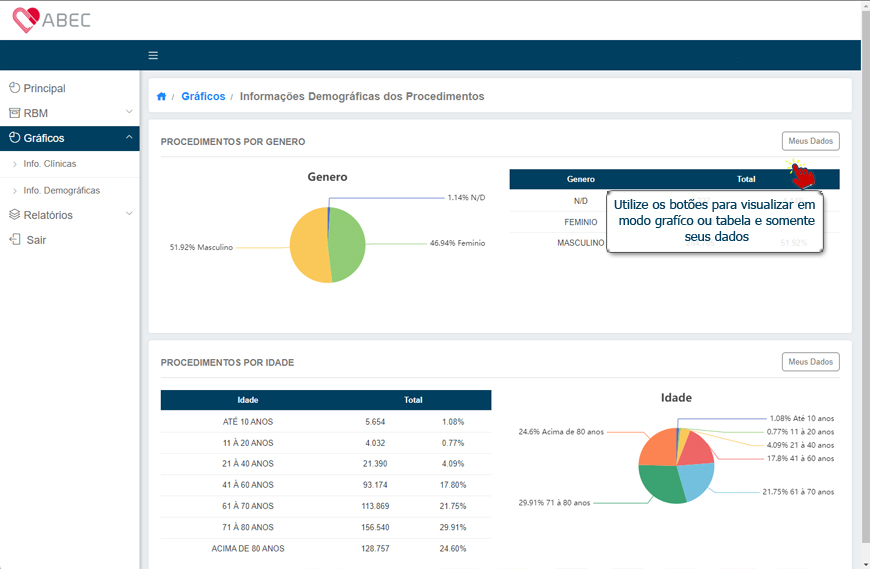Open the RBM menu item
Image resolution: width=870 pixels, height=569 pixels.
coord(70,113)
